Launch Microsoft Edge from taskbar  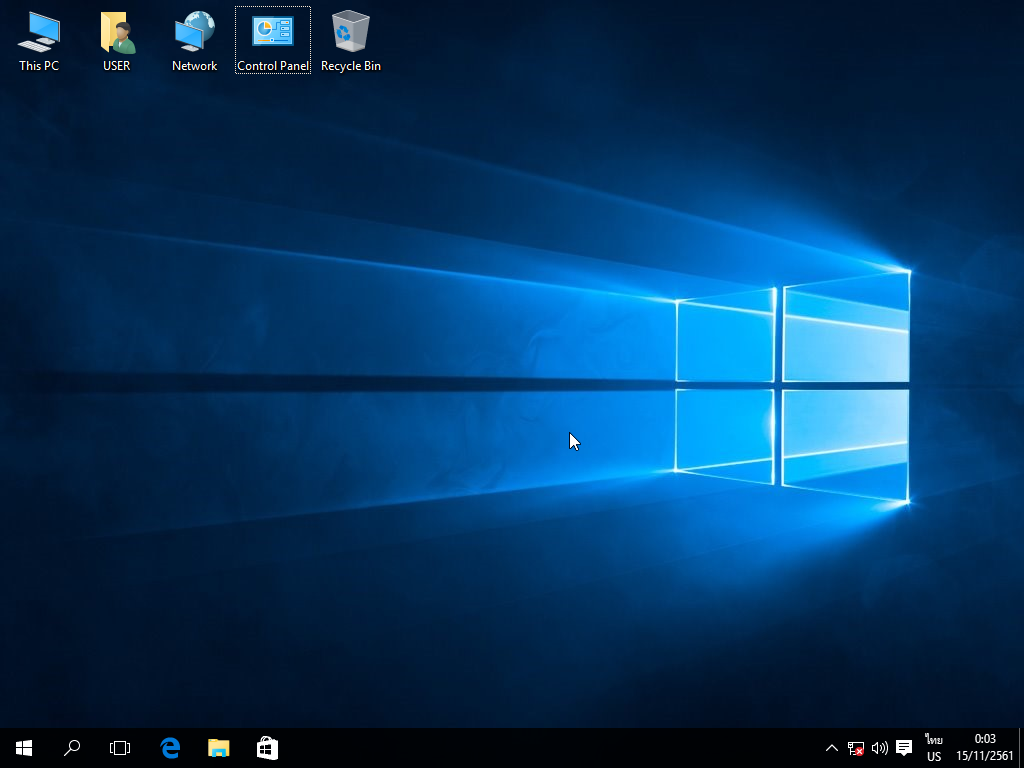pyautogui.click(x=170, y=748)
